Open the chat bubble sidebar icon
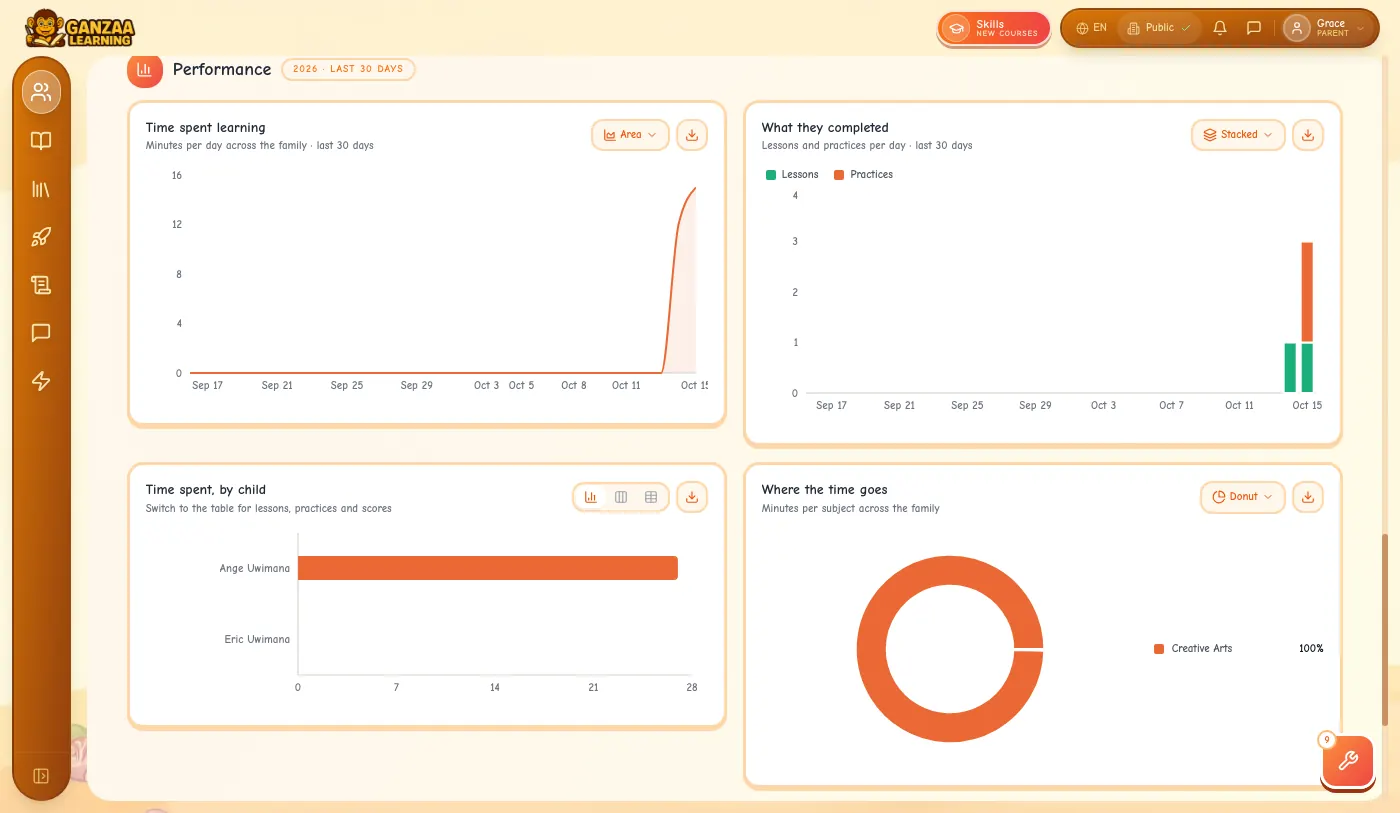This screenshot has width=1400, height=813. click(41, 333)
